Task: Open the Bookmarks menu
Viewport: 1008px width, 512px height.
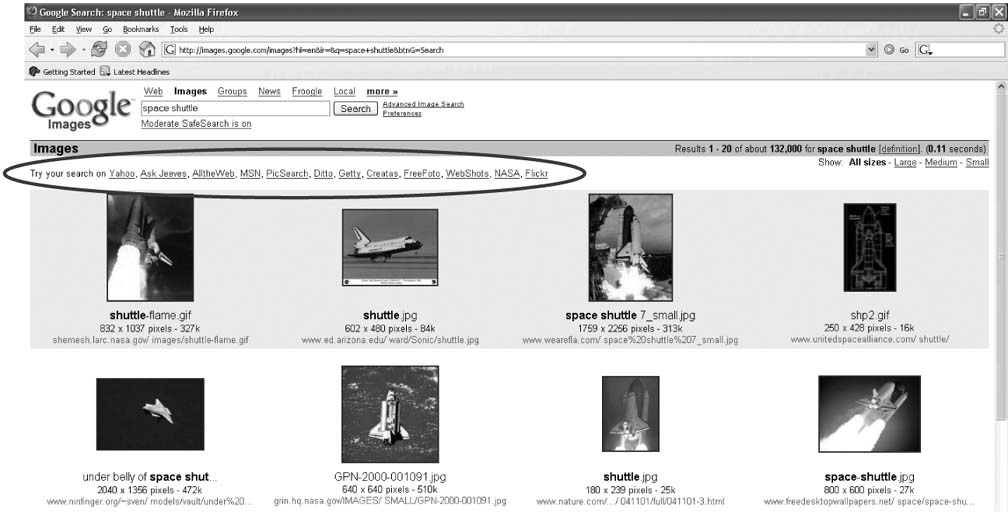Action: 141,30
